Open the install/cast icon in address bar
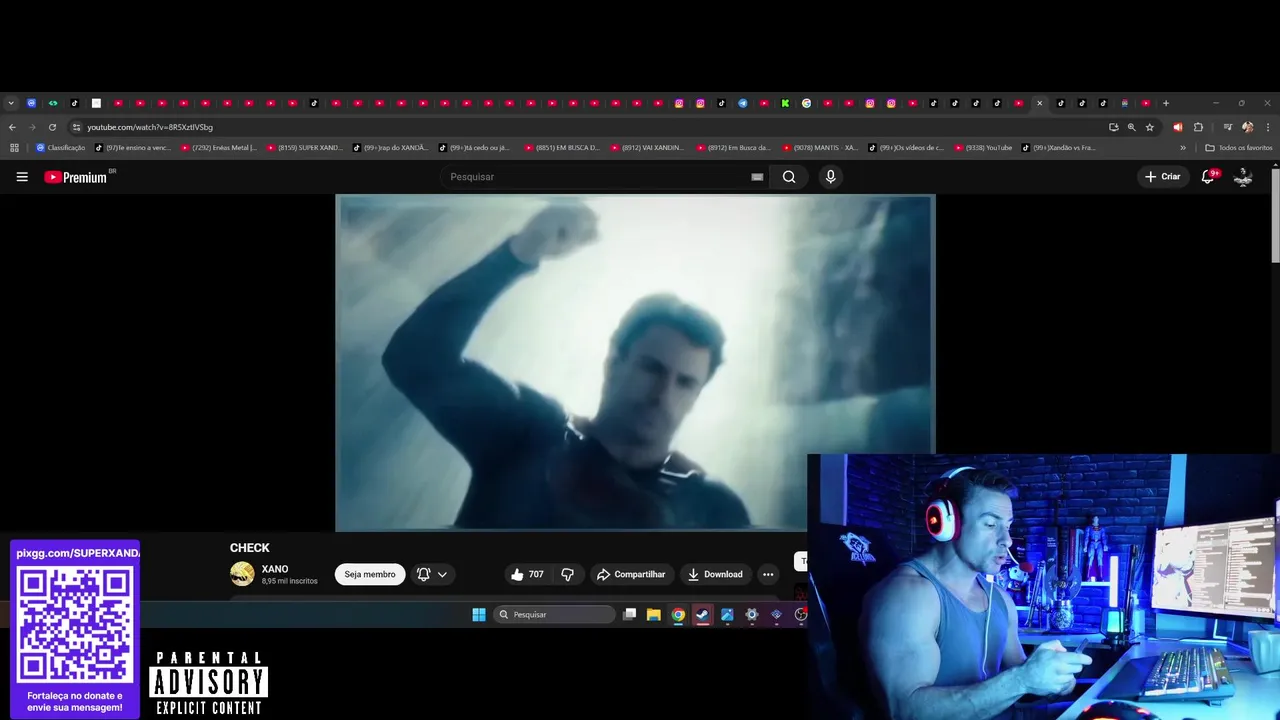The image size is (1280, 720). (1114, 127)
